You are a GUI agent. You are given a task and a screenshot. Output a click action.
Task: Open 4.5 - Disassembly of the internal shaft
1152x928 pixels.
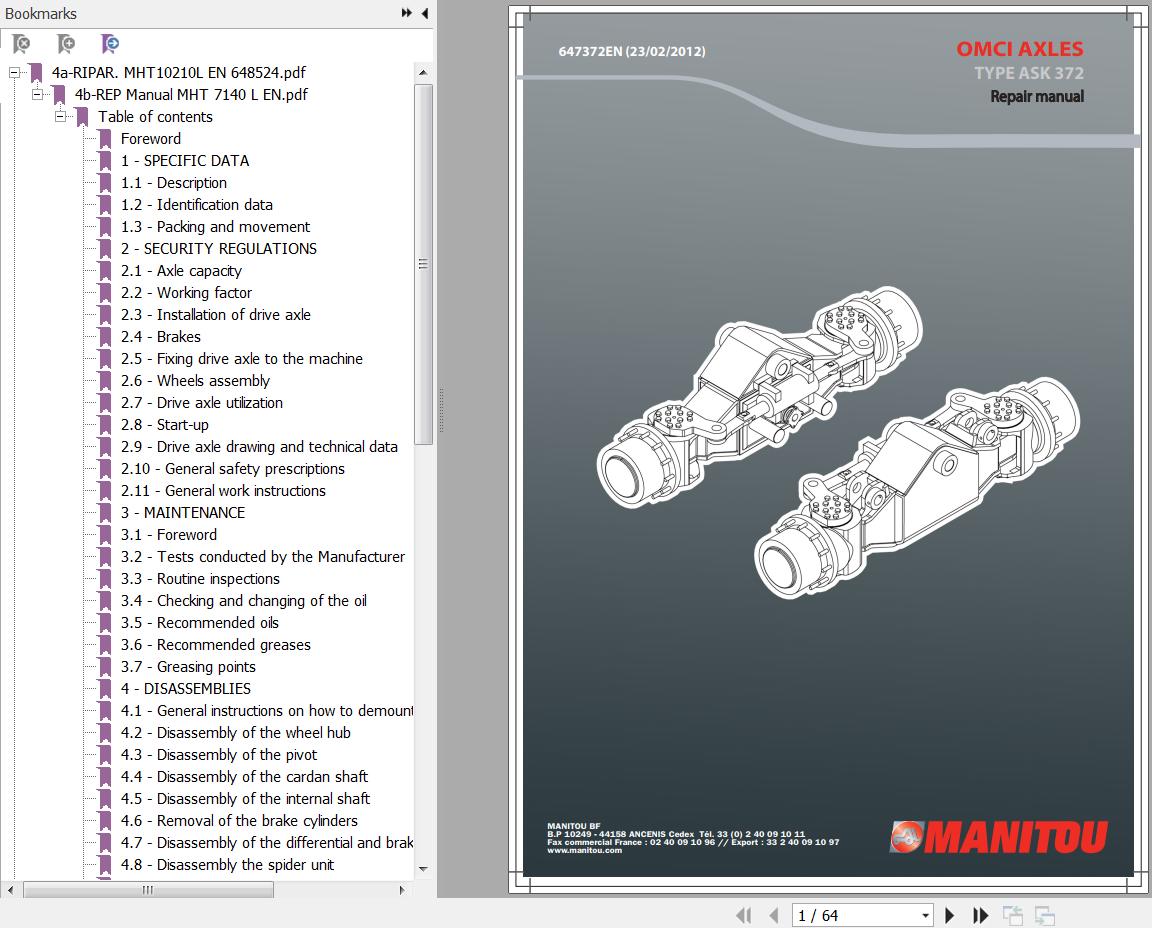point(245,800)
